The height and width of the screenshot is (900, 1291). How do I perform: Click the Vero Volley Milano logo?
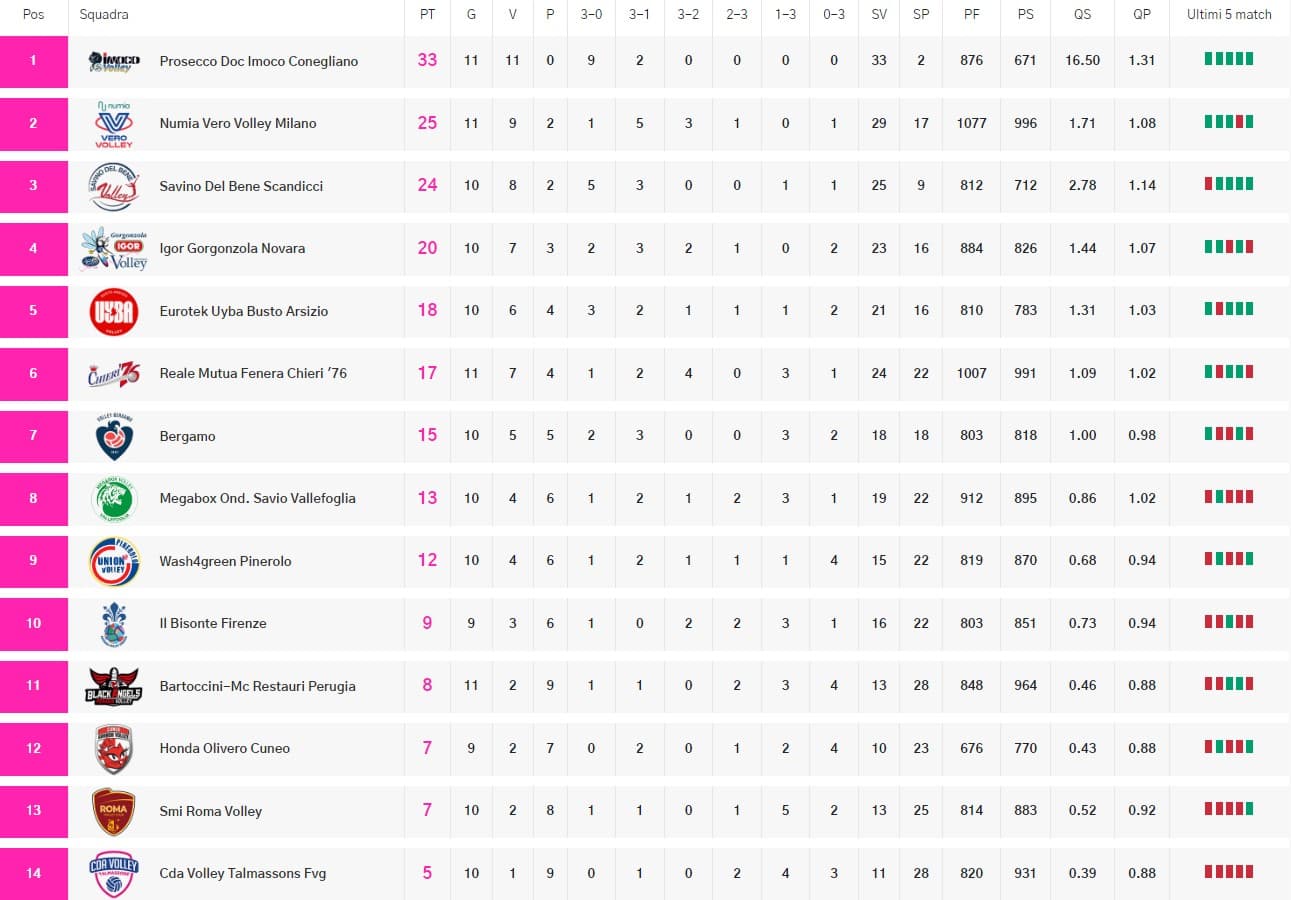[114, 124]
